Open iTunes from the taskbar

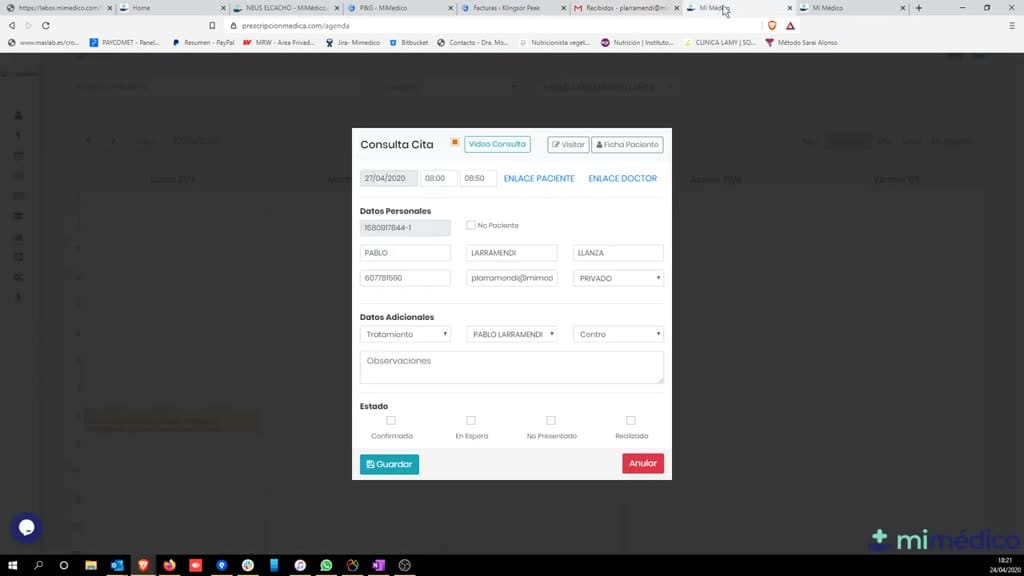tap(300, 565)
